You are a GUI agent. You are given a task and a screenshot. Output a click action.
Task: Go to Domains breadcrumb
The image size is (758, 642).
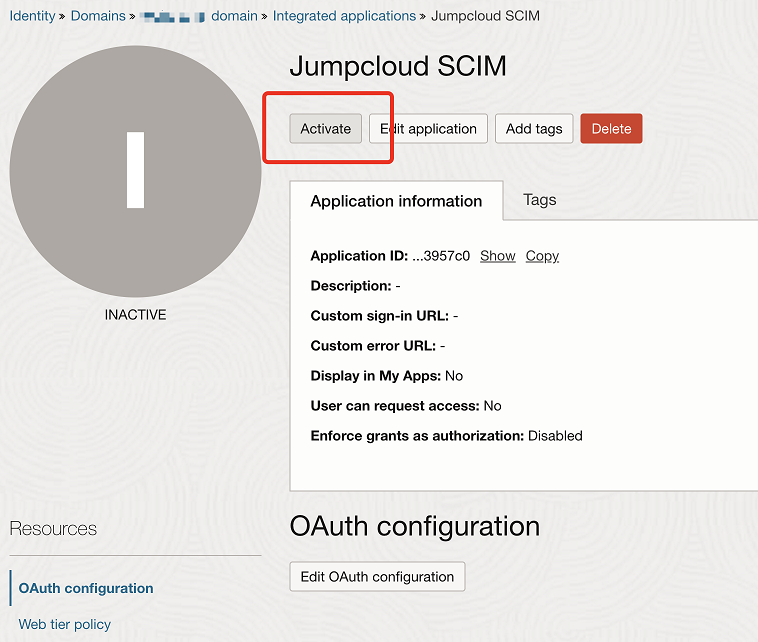coord(98,16)
